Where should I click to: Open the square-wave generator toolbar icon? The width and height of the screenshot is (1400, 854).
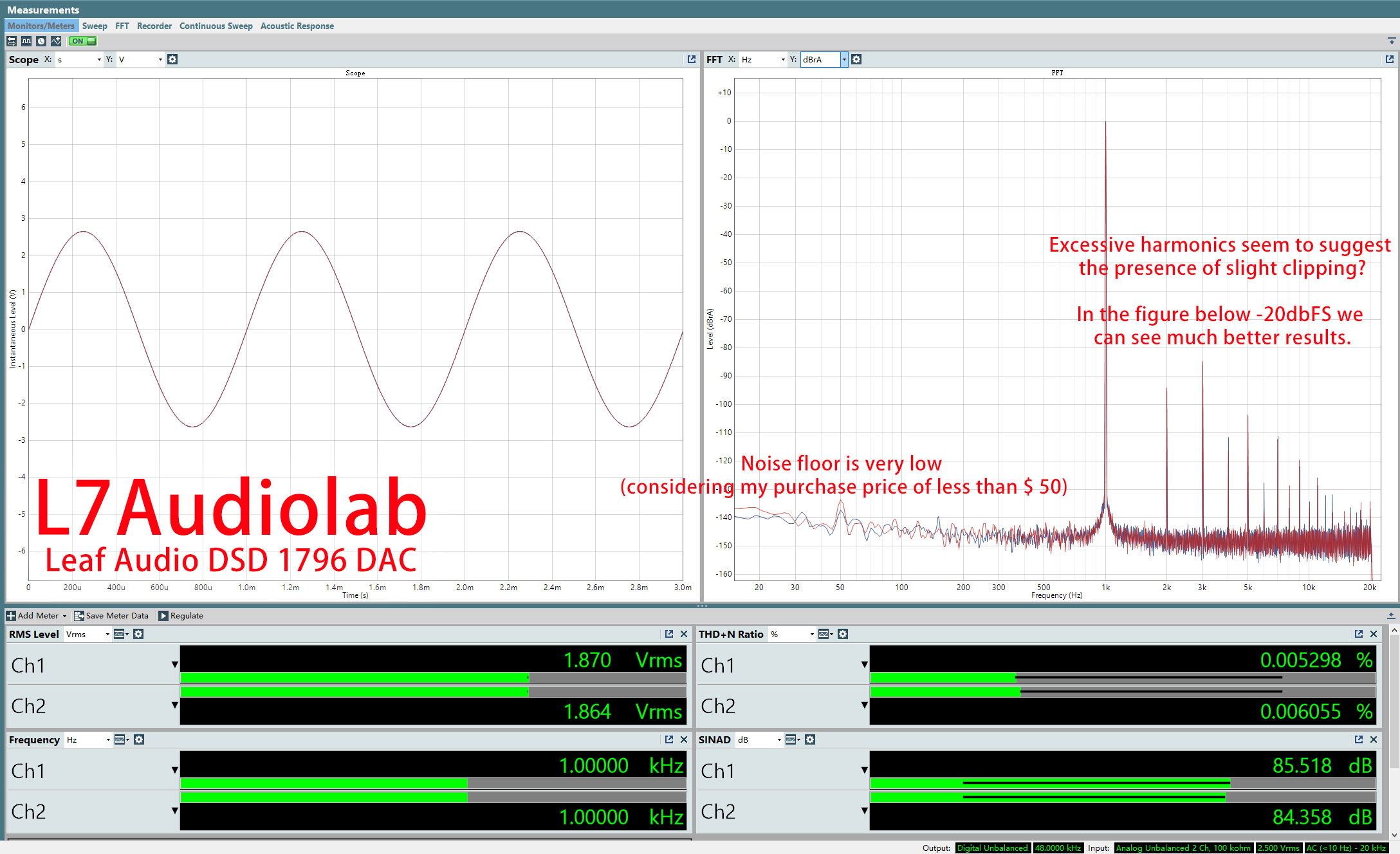(x=26, y=41)
